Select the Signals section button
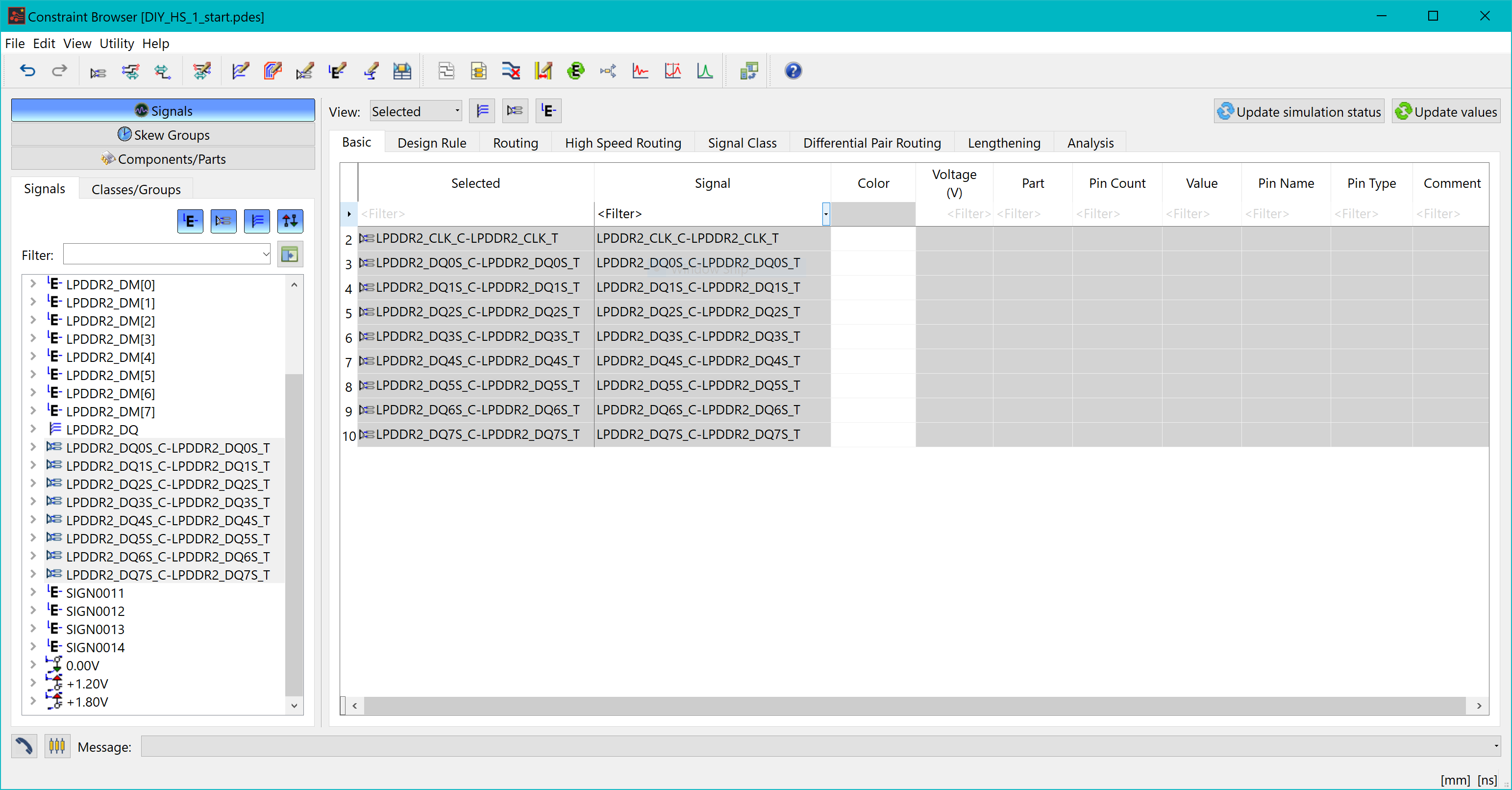 [163, 110]
